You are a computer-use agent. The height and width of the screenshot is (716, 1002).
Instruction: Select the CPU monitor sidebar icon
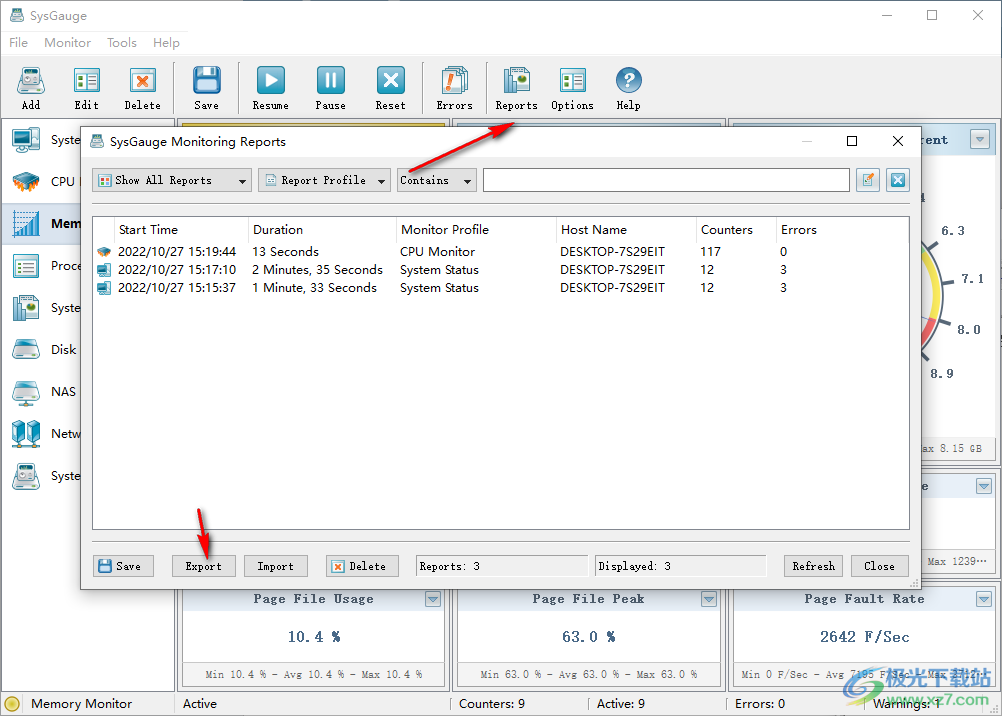click(x=26, y=182)
